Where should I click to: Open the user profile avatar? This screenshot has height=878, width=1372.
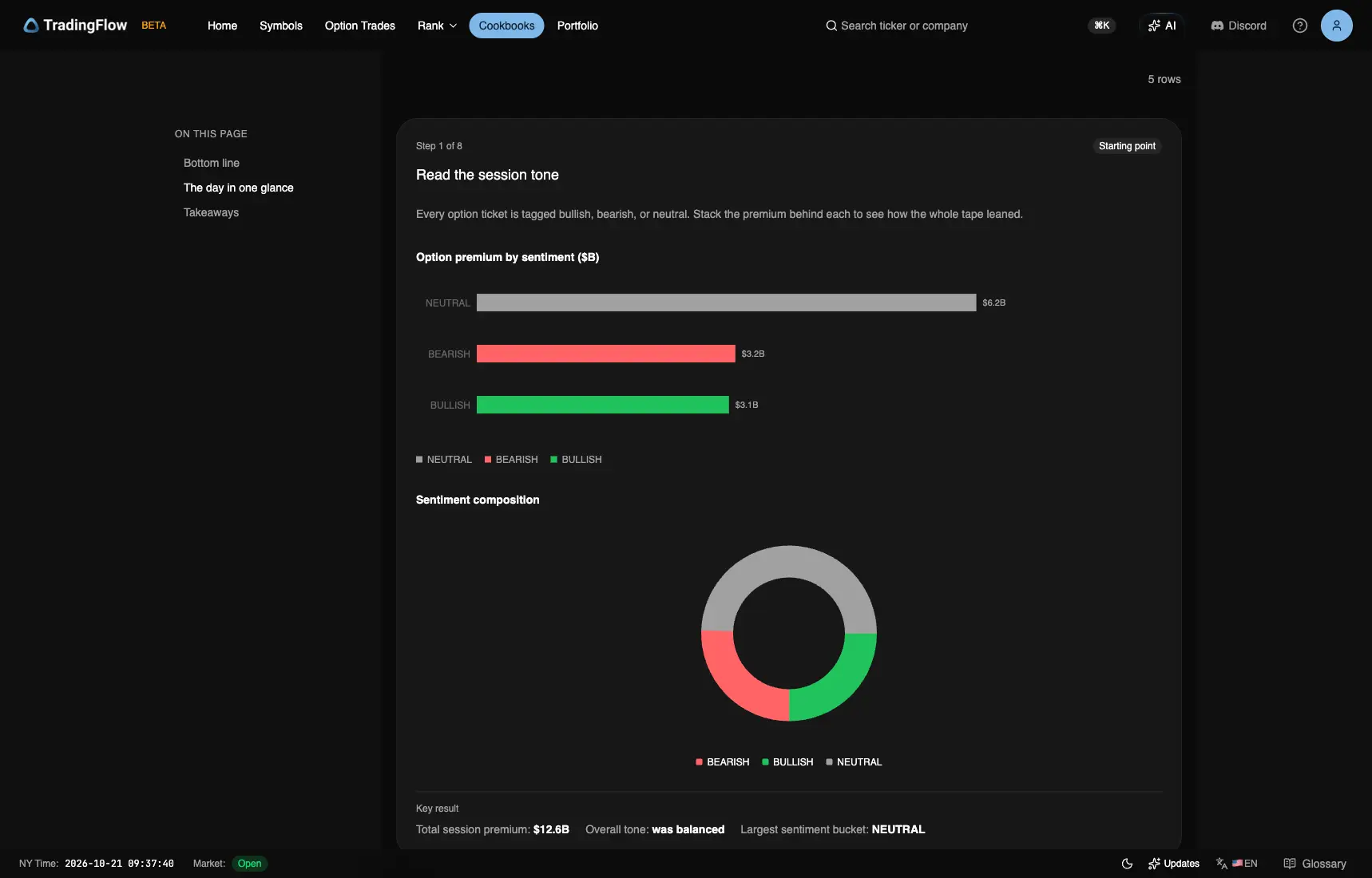click(x=1337, y=26)
